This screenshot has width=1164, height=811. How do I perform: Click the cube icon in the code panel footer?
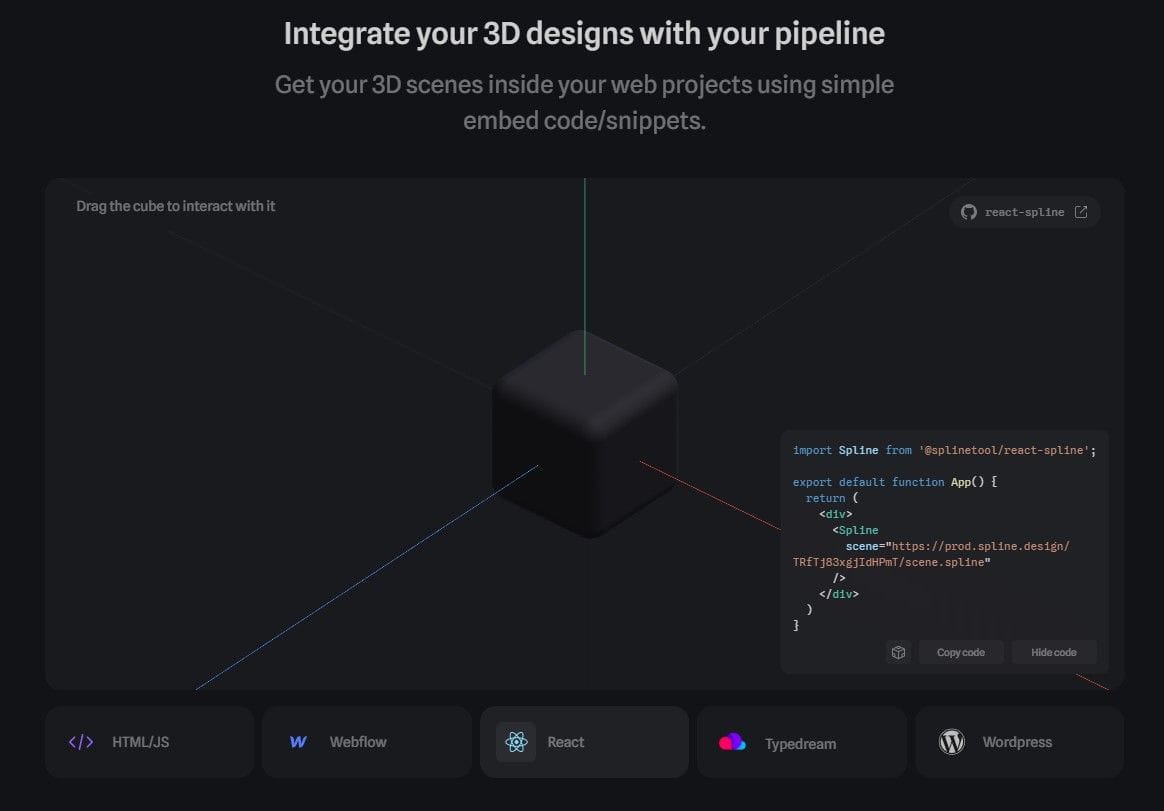click(897, 652)
